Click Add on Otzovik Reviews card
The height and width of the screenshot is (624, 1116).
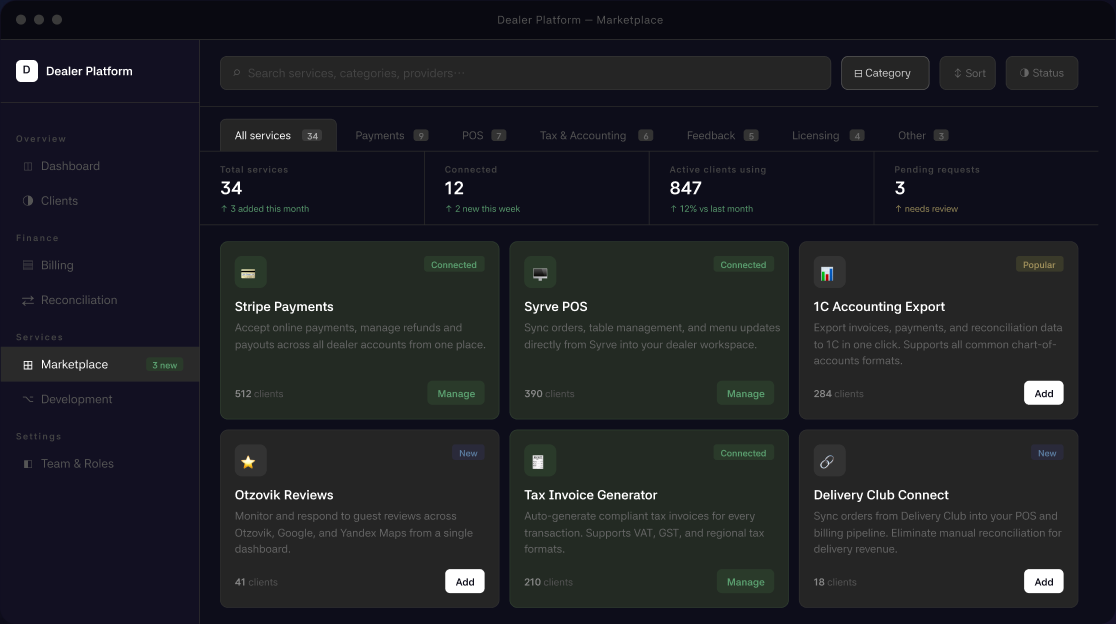point(465,581)
